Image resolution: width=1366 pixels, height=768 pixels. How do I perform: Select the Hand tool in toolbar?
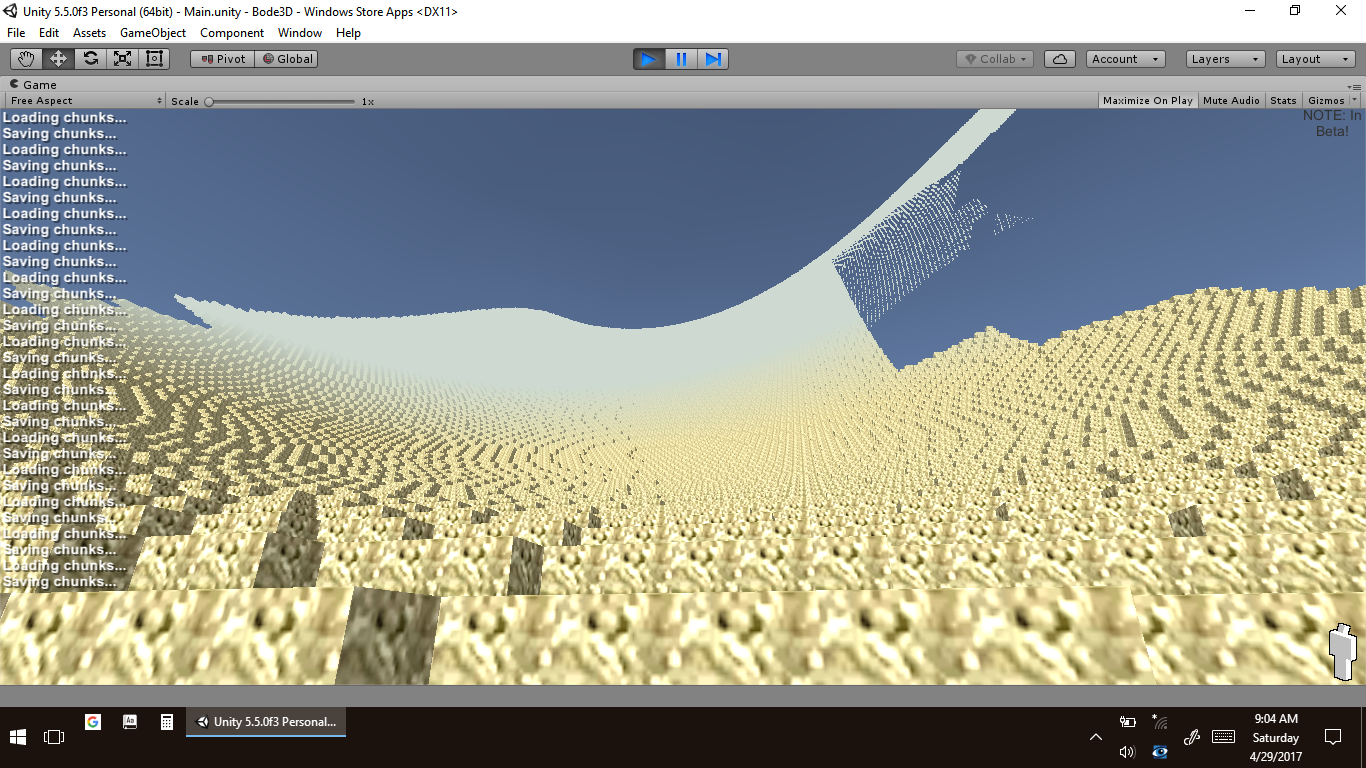point(26,59)
